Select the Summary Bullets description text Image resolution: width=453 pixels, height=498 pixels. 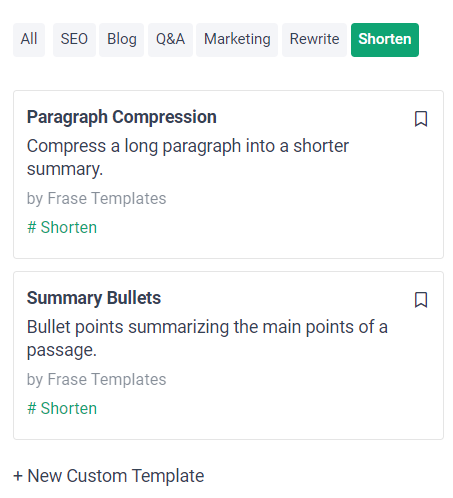click(207, 338)
